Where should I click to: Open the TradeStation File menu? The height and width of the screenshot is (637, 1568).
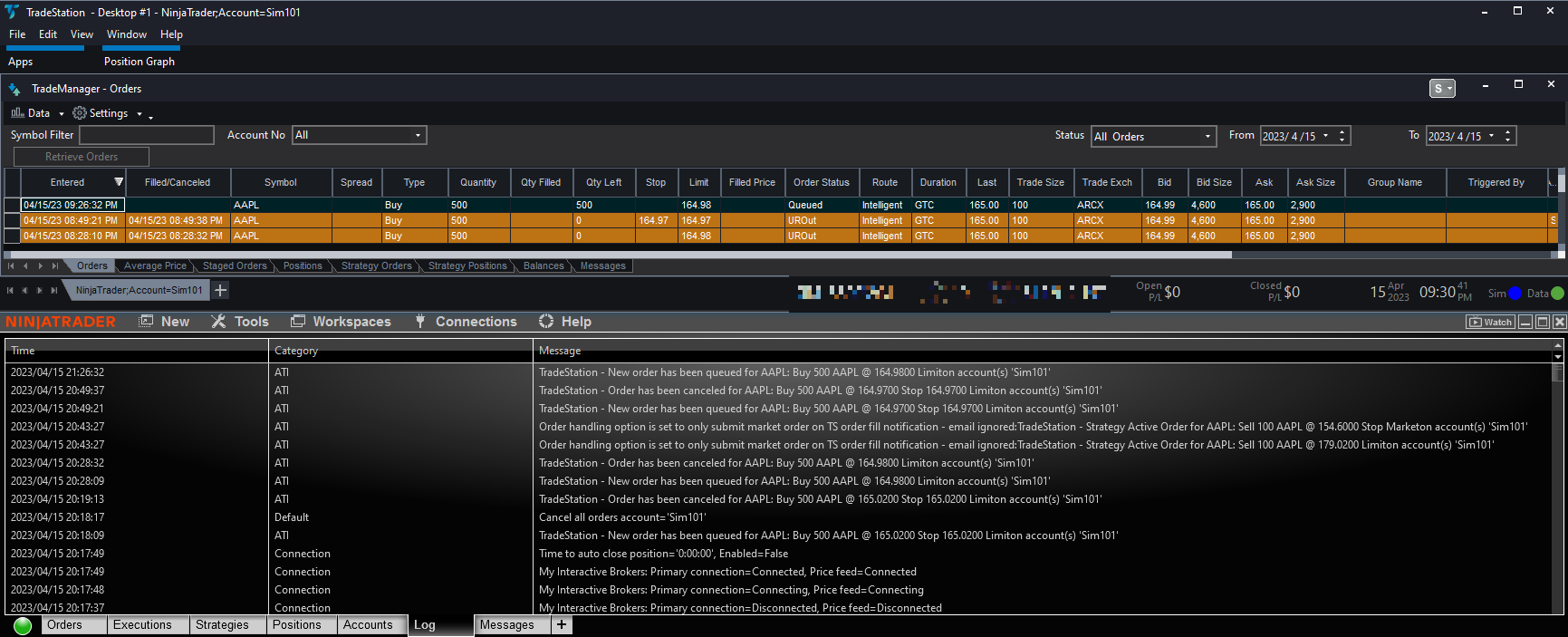coord(17,34)
